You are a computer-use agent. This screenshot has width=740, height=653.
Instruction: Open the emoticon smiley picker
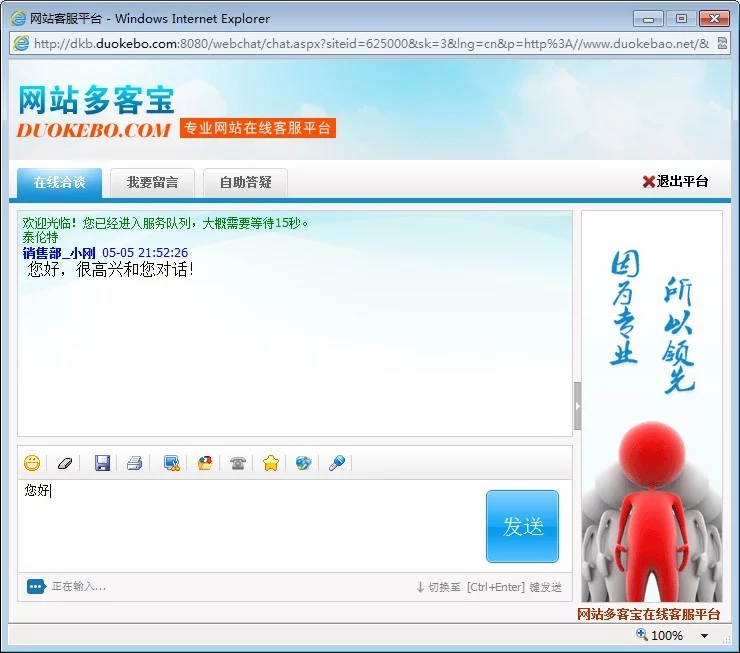32,463
